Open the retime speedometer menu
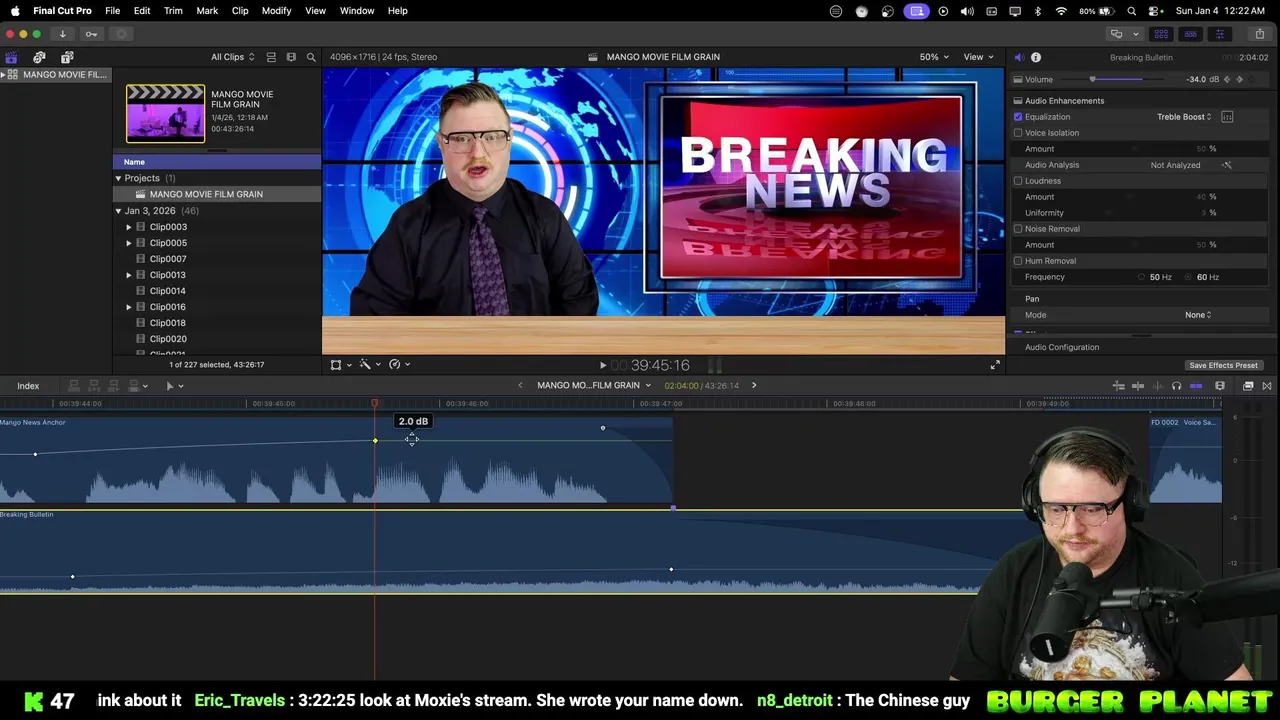 click(398, 365)
